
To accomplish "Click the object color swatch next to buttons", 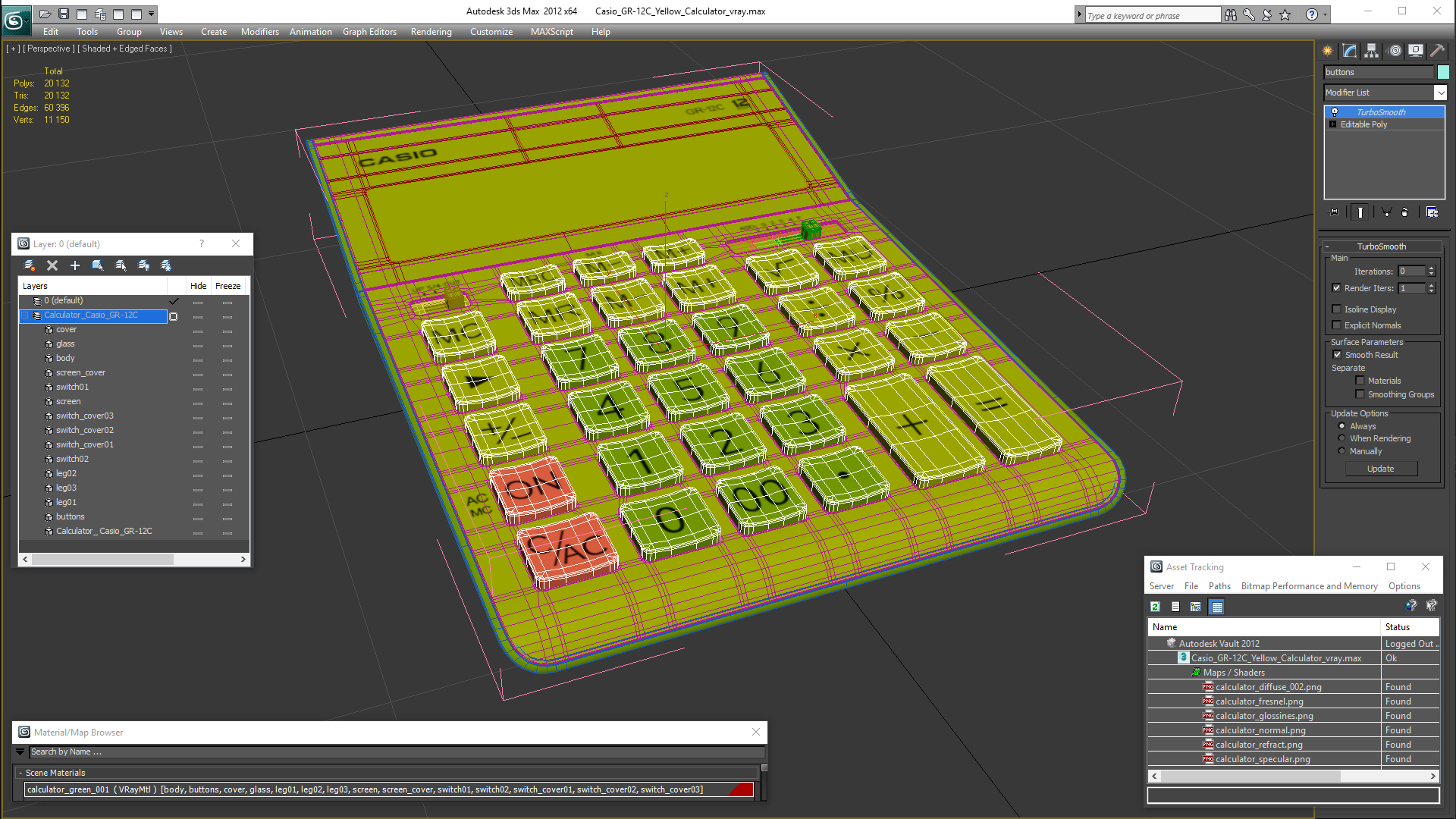I will click(1443, 72).
